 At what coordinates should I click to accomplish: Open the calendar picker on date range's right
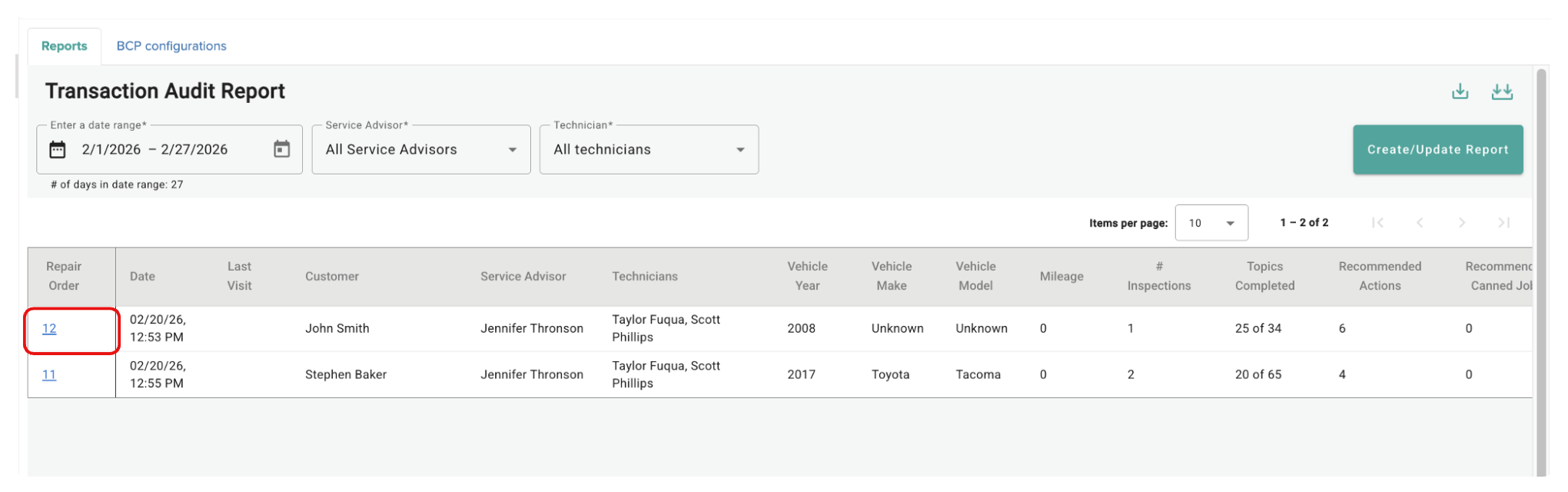tap(282, 149)
